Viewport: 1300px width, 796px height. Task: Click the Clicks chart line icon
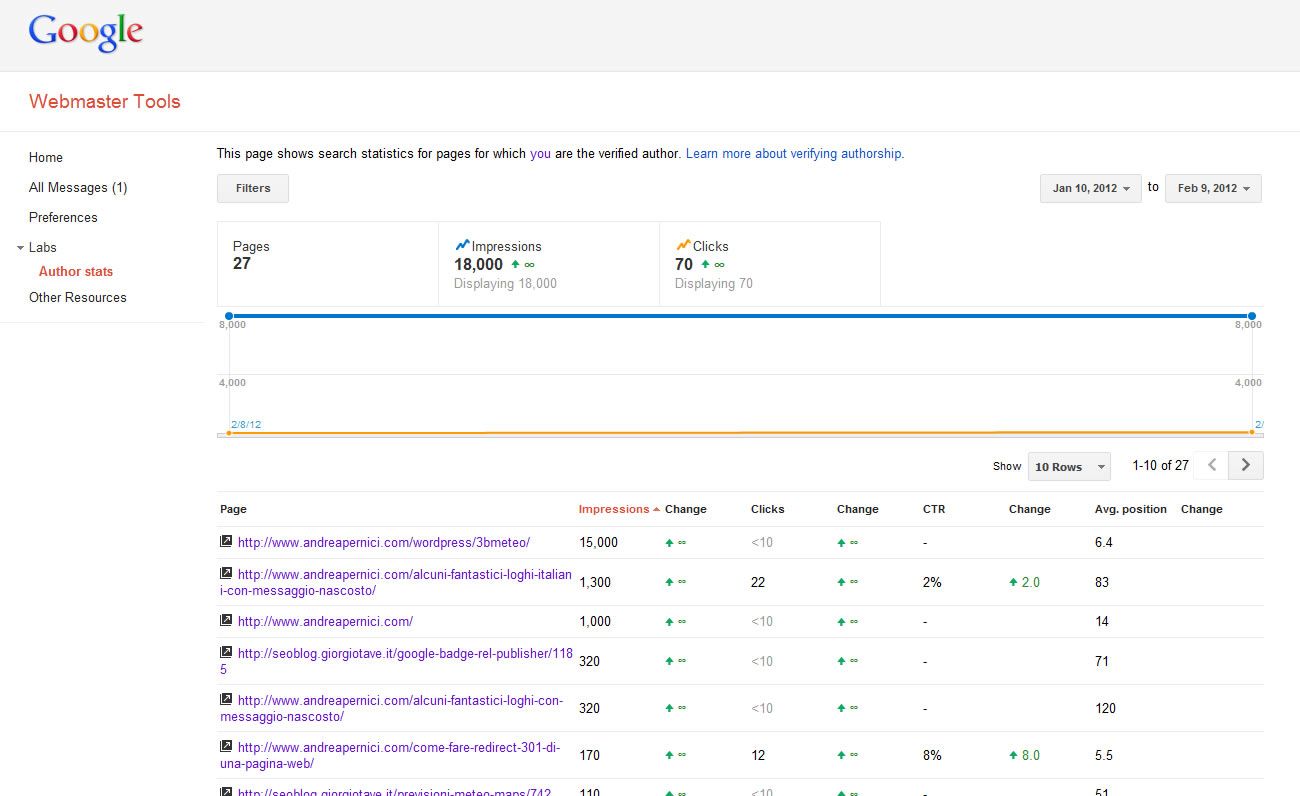(x=683, y=245)
